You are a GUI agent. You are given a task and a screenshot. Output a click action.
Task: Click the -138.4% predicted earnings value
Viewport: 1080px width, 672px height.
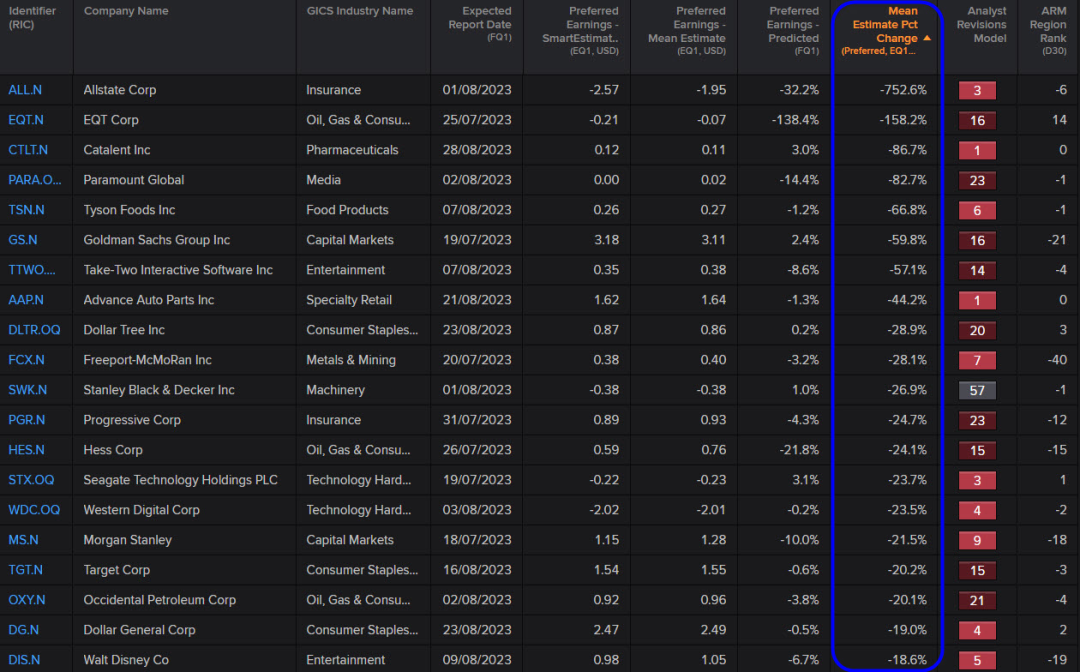coord(796,120)
